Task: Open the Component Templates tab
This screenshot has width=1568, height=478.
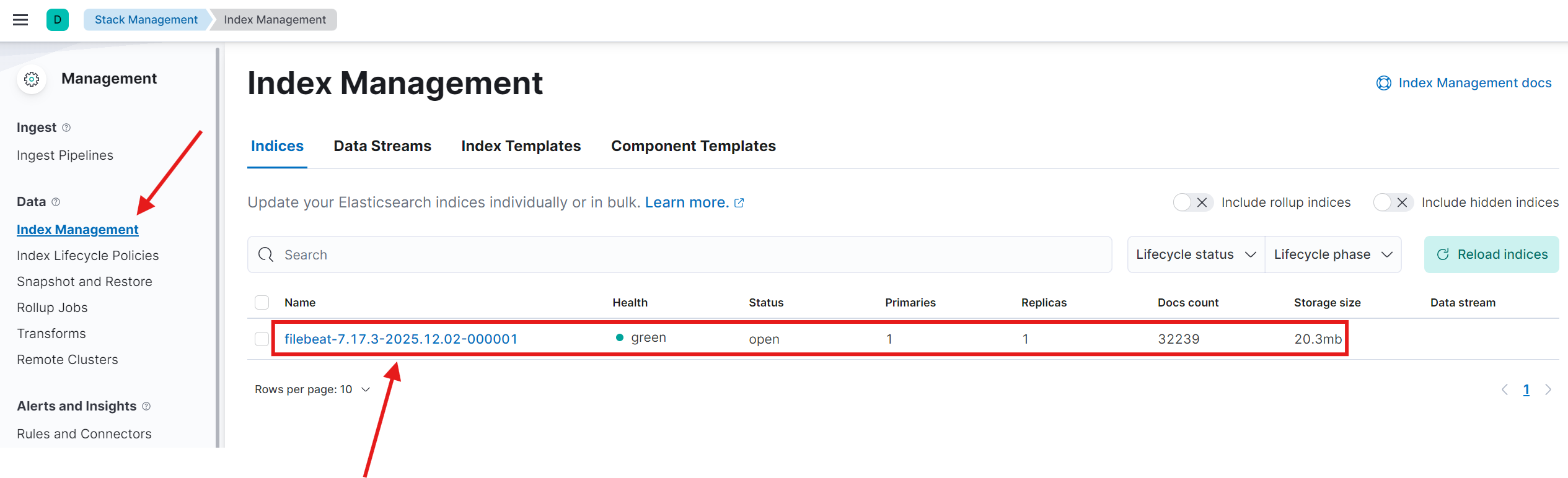Action: (693, 146)
